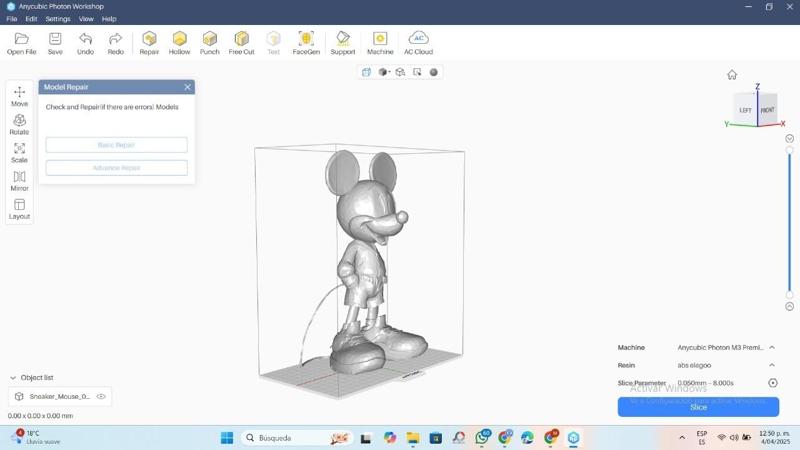Select the Move tool
800x450 pixels.
click(x=19, y=96)
